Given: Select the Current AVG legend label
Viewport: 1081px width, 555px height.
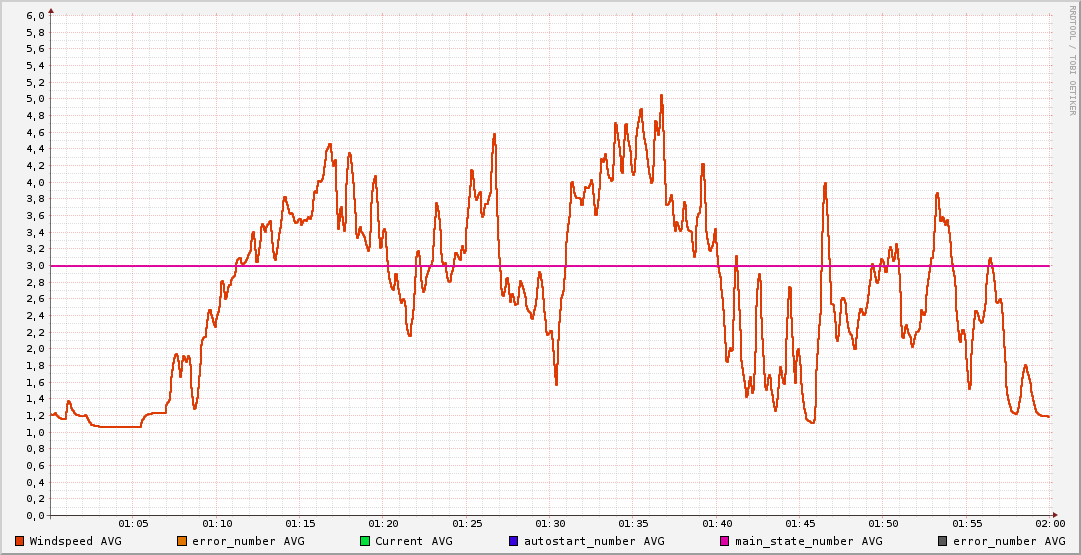Looking at the screenshot, I should (413, 541).
